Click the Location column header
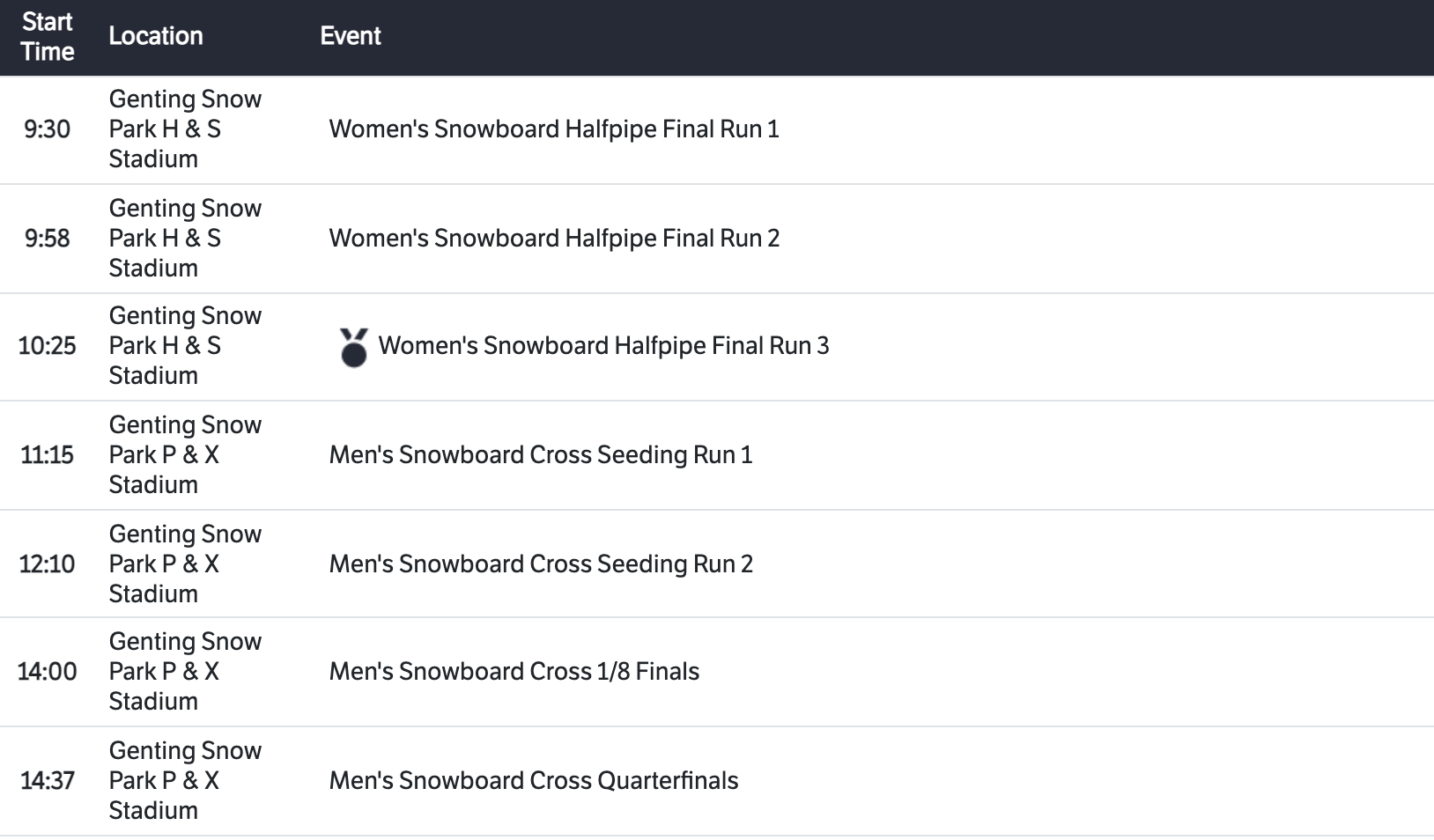 click(x=156, y=36)
